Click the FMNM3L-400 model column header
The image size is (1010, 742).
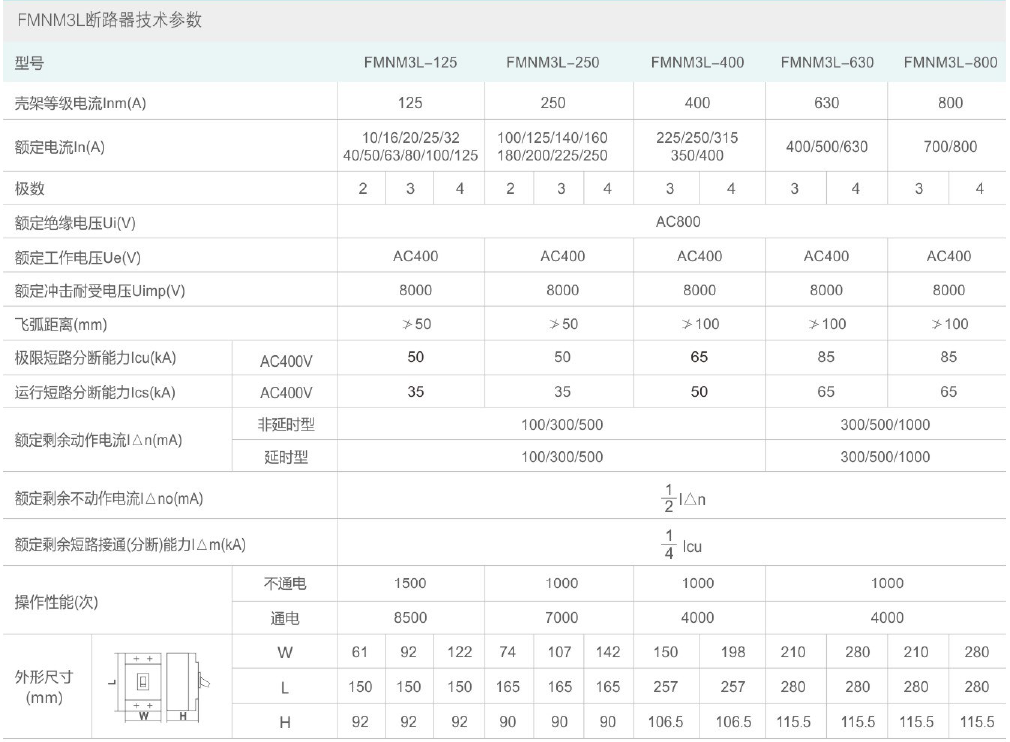point(697,62)
